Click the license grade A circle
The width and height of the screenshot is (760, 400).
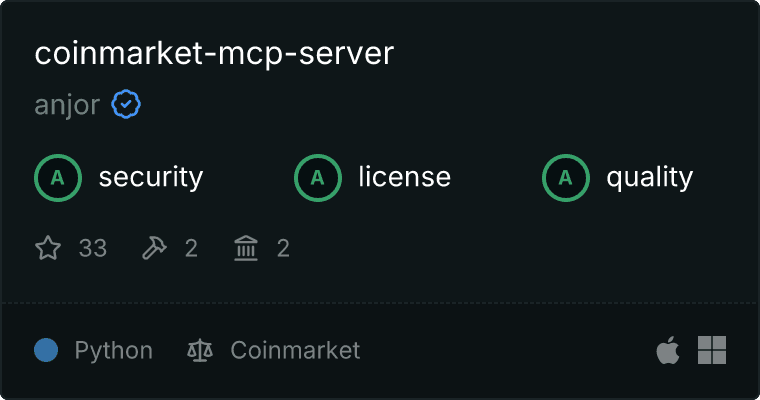317,178
